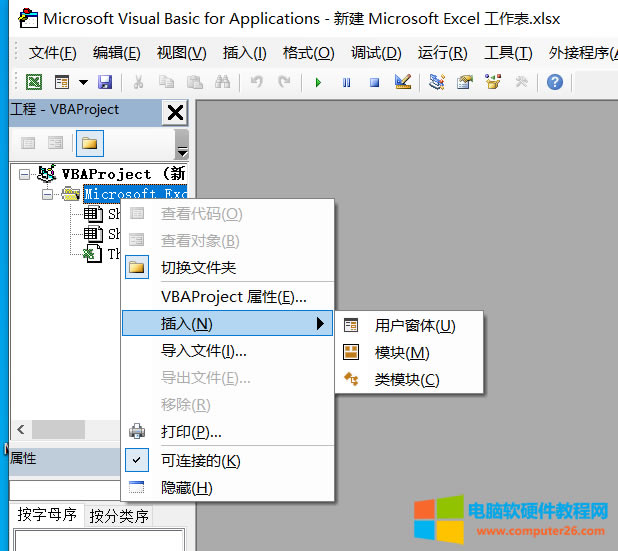Click the Paste toolbar icon
Image resolution: width=618 pixels, height=551 pixels.
coord(194,82)
